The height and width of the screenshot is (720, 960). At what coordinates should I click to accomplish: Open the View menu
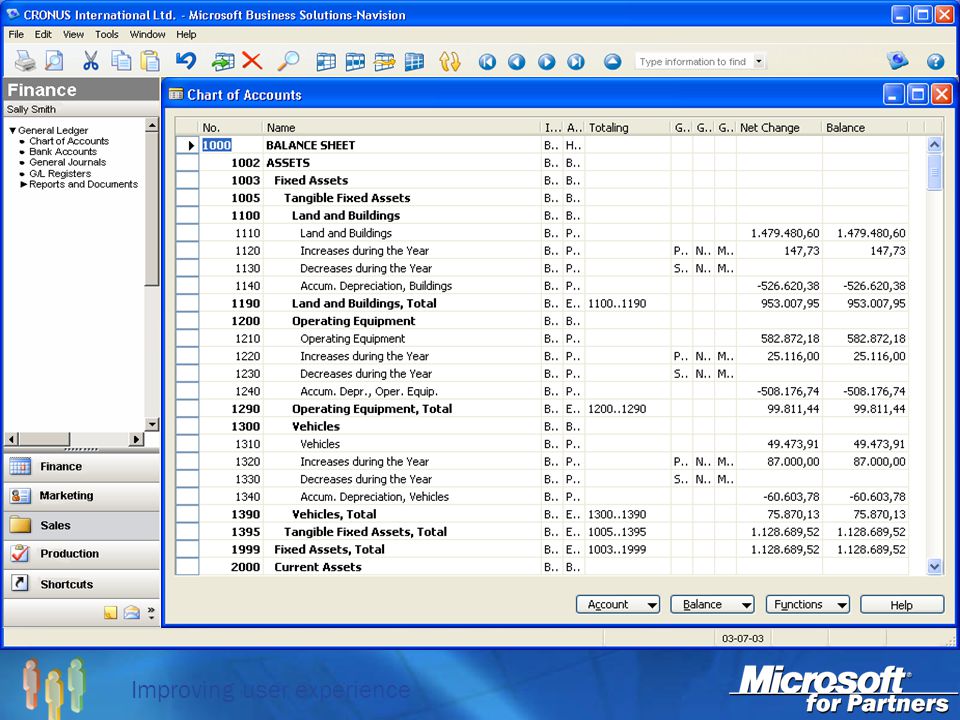click(x=73, y=34)
